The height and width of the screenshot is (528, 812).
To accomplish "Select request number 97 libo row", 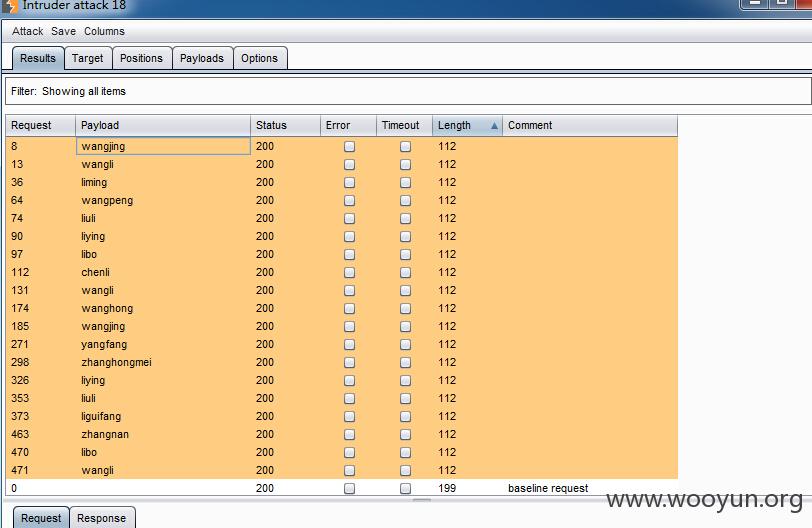I will click(x=342, y=254).
